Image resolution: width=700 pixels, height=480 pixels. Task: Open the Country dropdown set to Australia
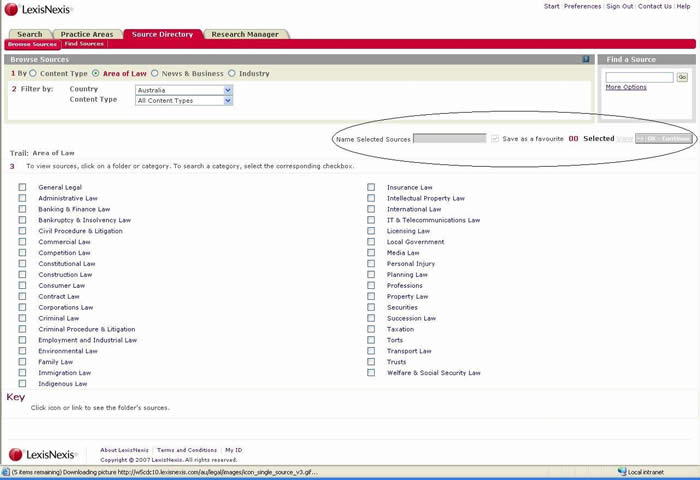(x=183, y=90)
